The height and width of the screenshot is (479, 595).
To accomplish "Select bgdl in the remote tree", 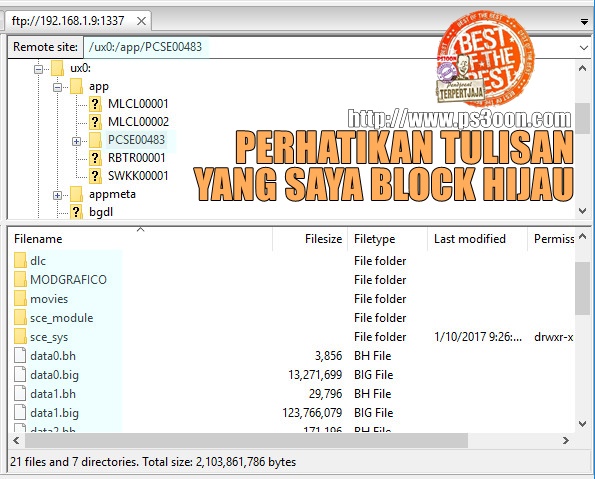I will tap(101, 212).
